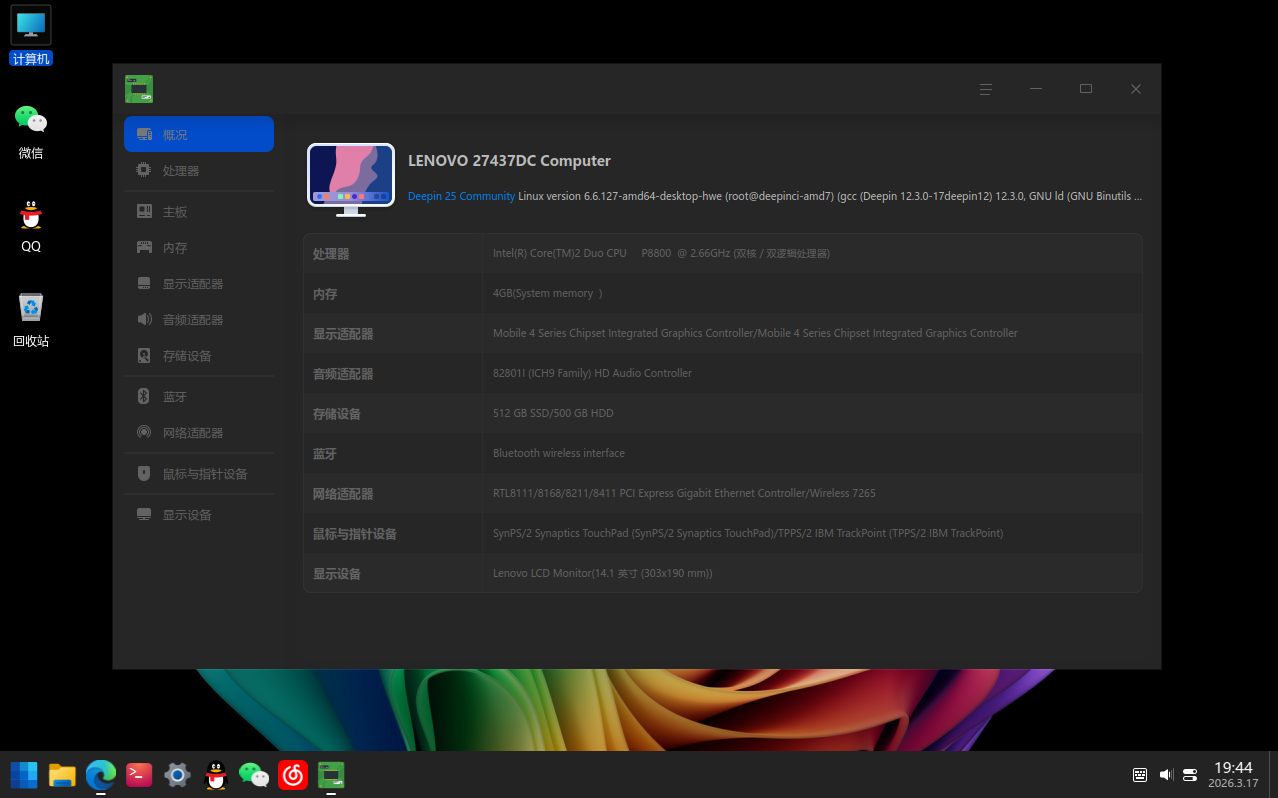Viewport: 1278px width, 798px height.
Task: Select the 蓝牙 bluetooth icon in sidebar
Action: pos(144,397)
